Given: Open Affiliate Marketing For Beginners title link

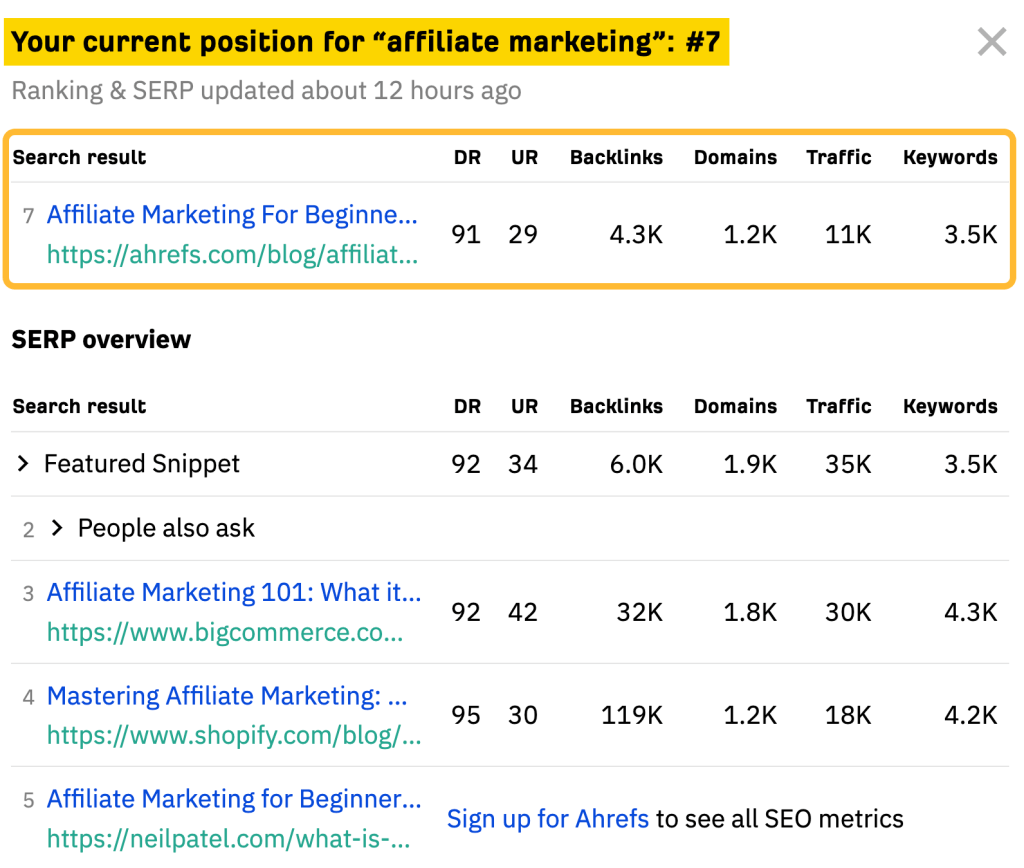Looking at the screenshot, I should pyautogui.click(x=232, y=215).
